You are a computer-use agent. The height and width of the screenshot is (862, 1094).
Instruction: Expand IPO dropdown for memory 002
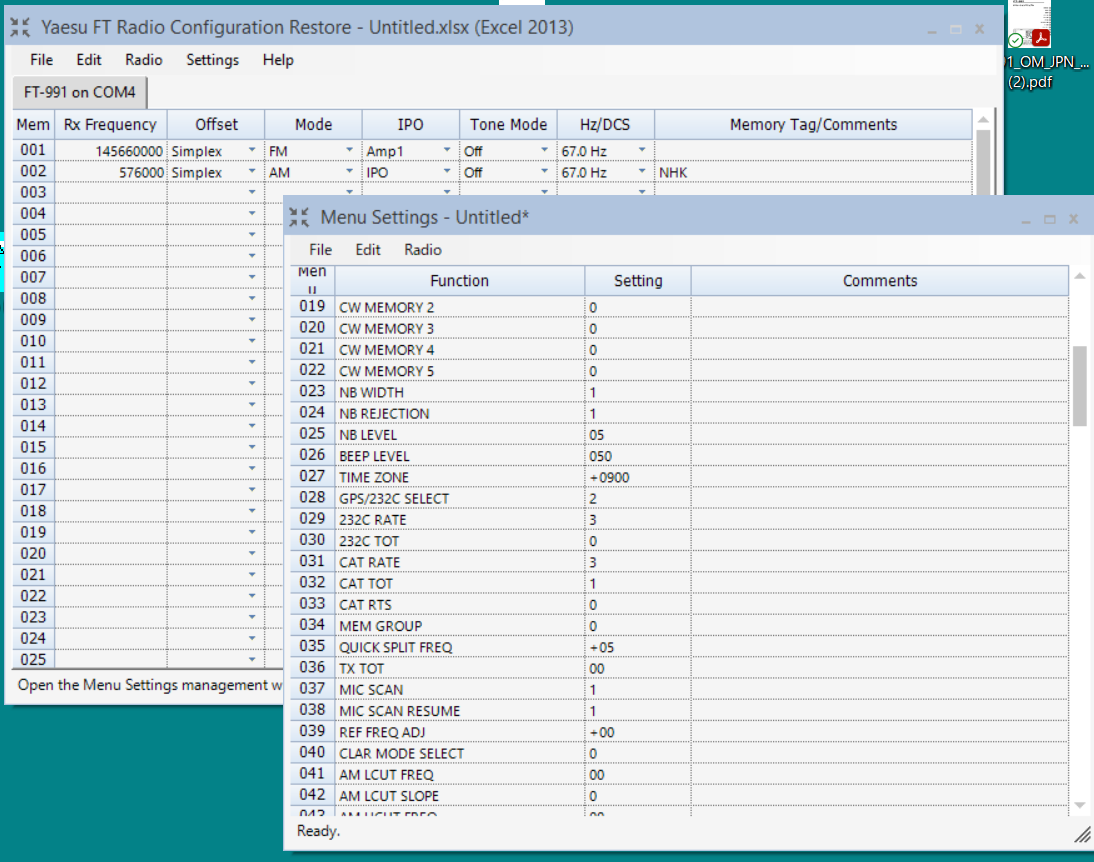tap(447, 172)
